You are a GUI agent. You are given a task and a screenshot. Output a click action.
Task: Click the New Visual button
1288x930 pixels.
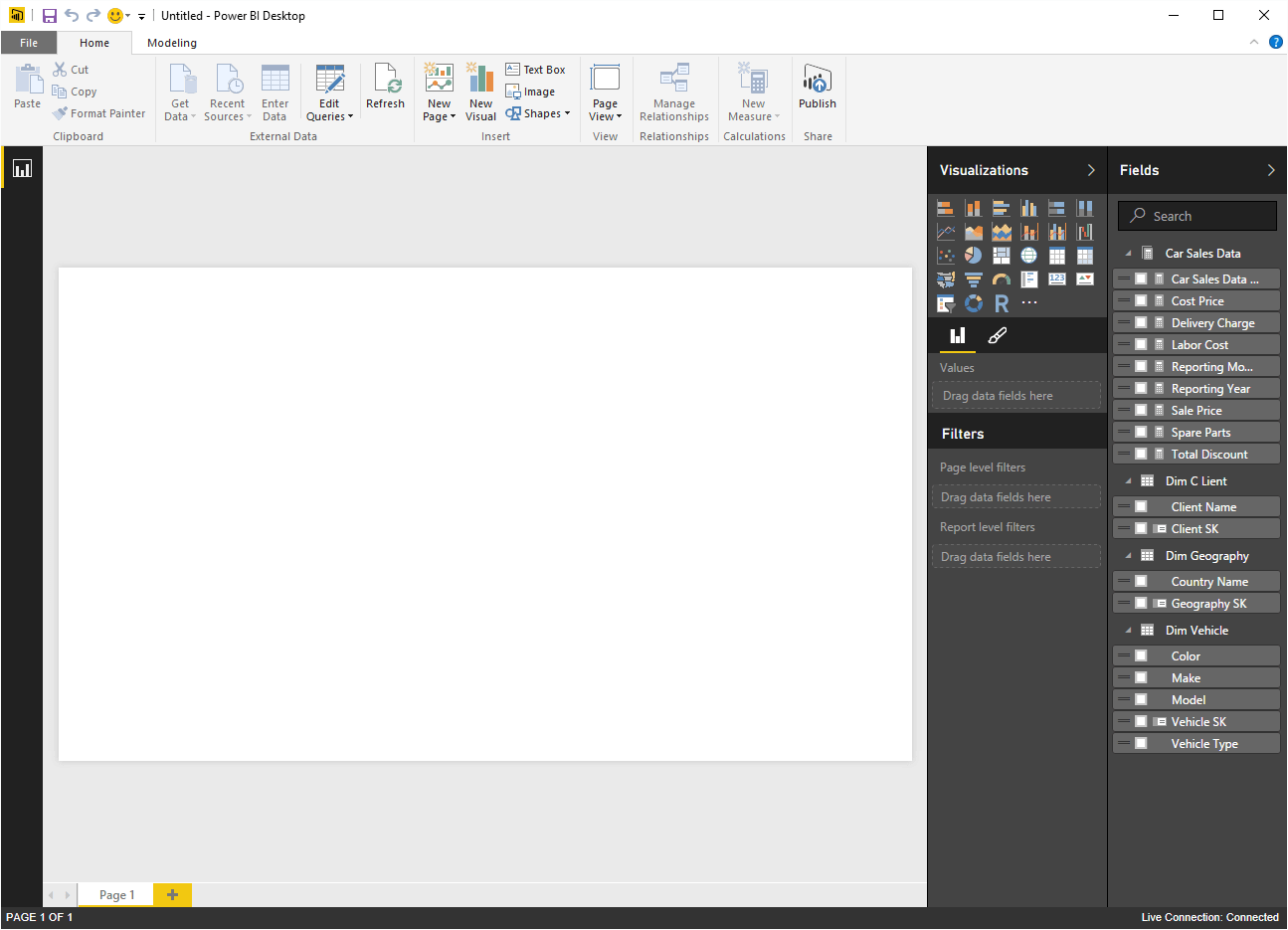click(480, 93)
